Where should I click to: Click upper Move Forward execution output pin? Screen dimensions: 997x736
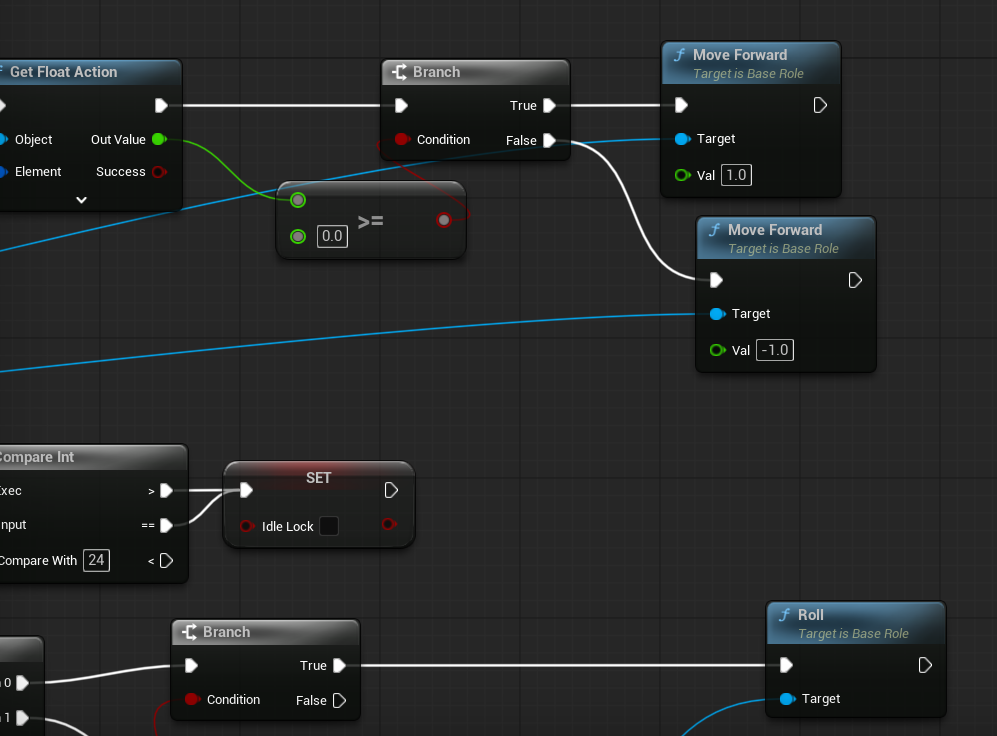click(820, 105)
